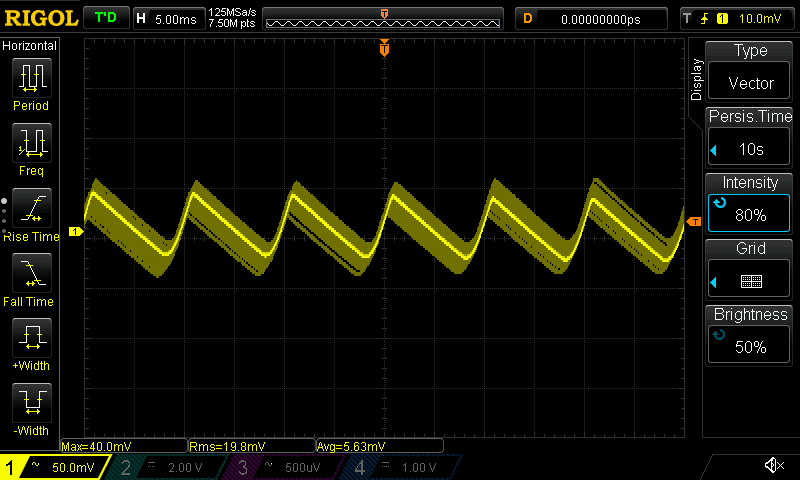Open the Persis.Time 10s menu

click(x=749, y=137)
